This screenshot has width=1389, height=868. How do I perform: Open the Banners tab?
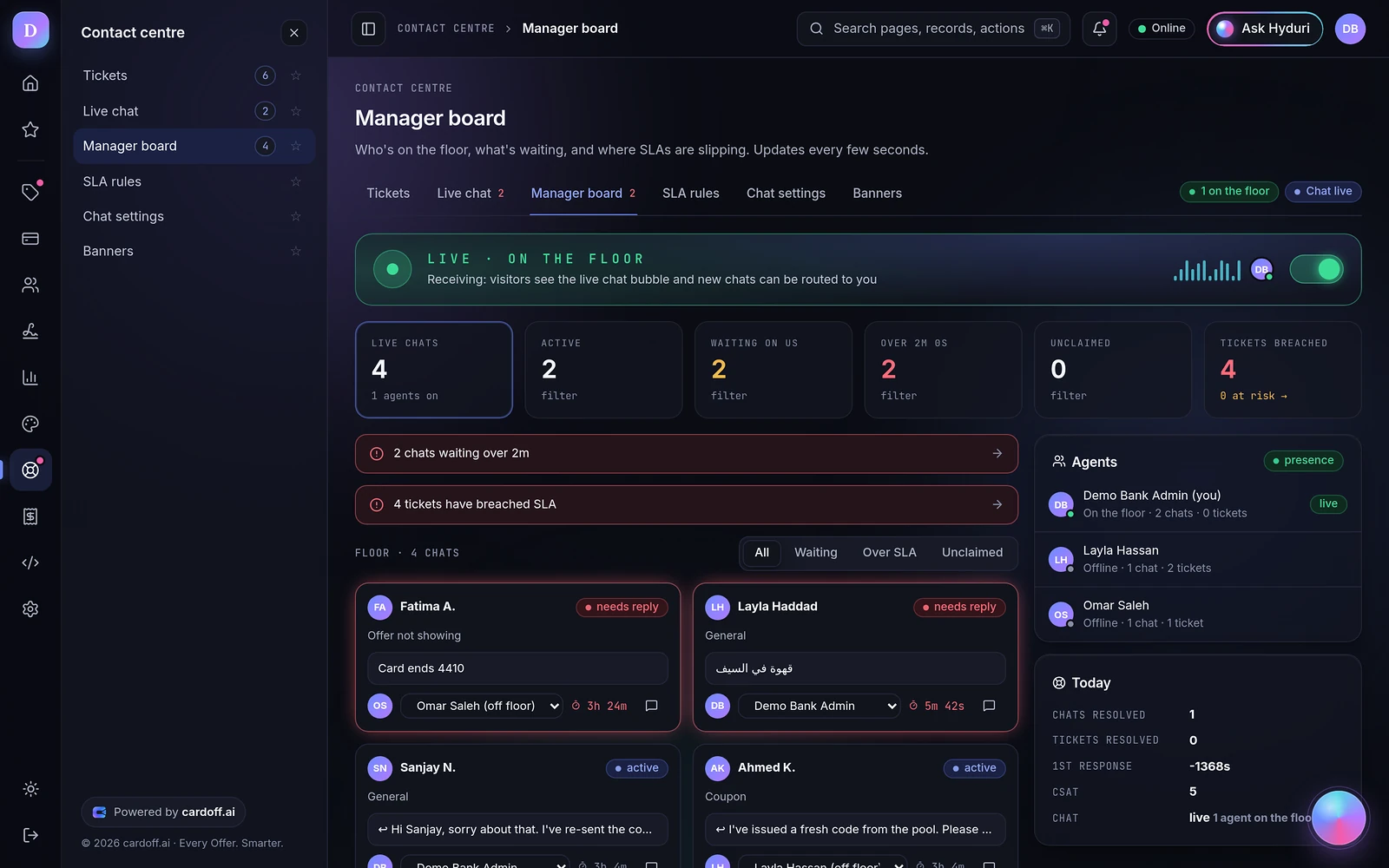coord(877,194)
